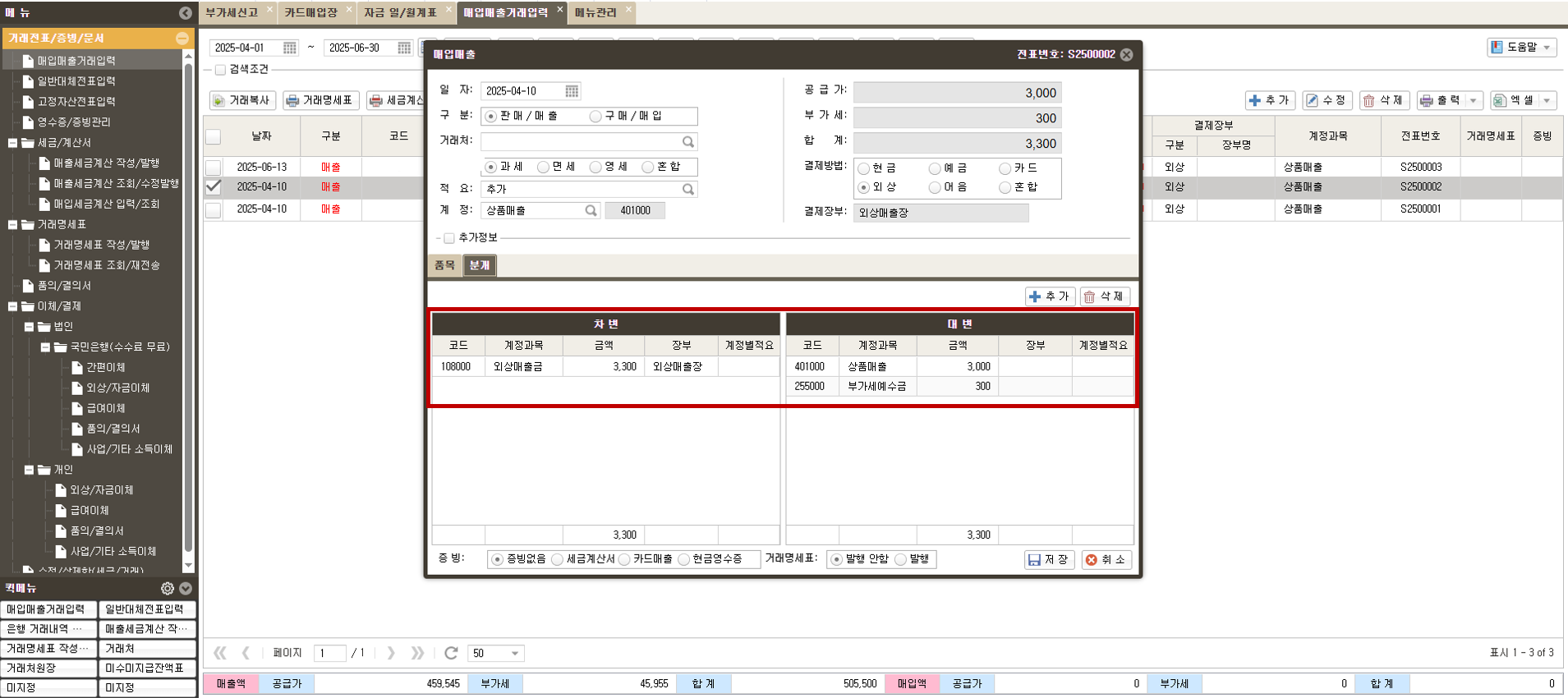Click the main 추가 button with plus icon
1568x698 pixels.
point(1270,100)
